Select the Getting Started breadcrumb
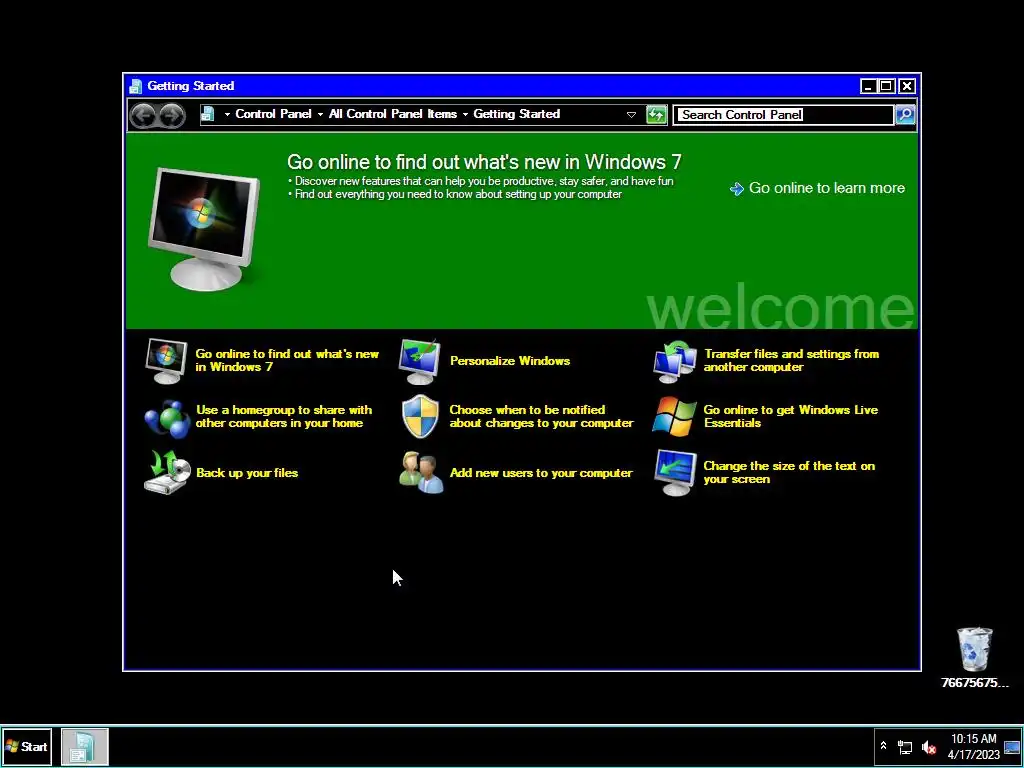This screenshot has width=1024, height=768. pyautogui.click(x=517, y=114)
